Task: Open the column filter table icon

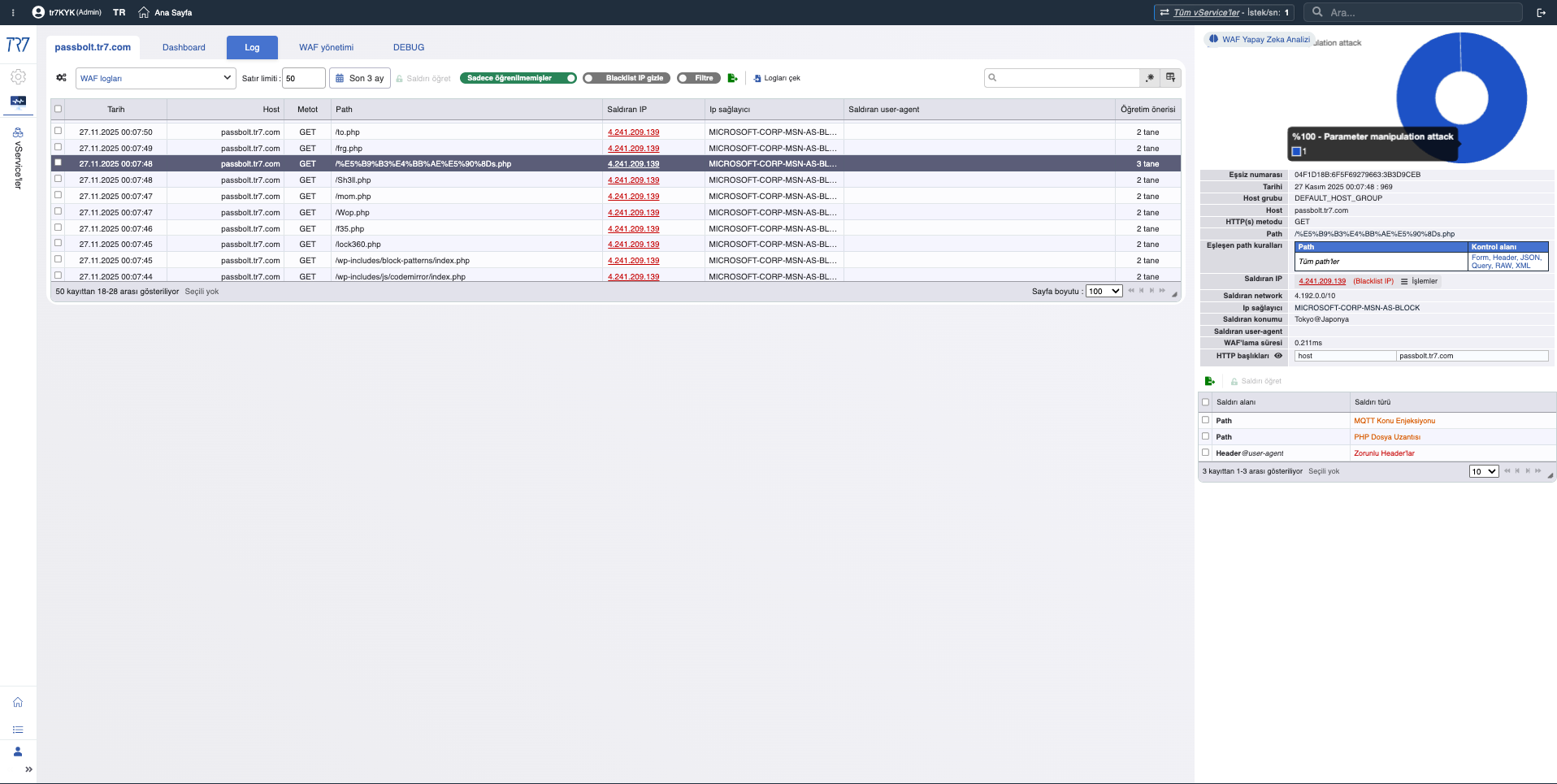Action: (x=1170, y=78)
